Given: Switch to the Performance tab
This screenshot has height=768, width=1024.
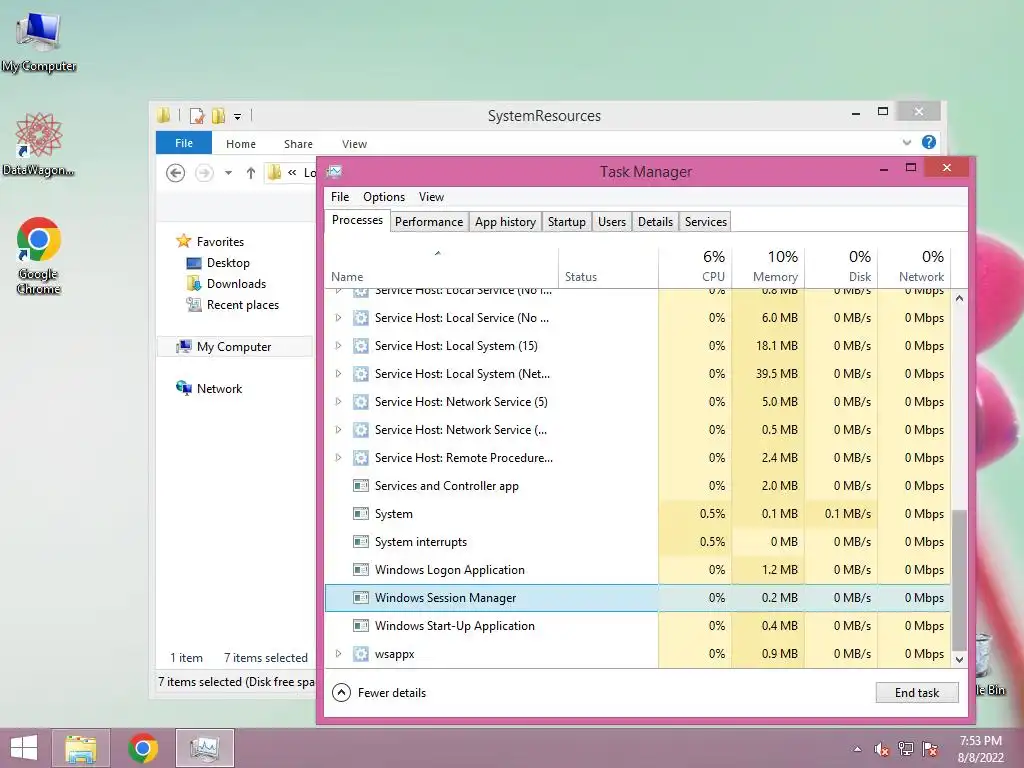Looking at the screenshot, I should pos(429,221).
